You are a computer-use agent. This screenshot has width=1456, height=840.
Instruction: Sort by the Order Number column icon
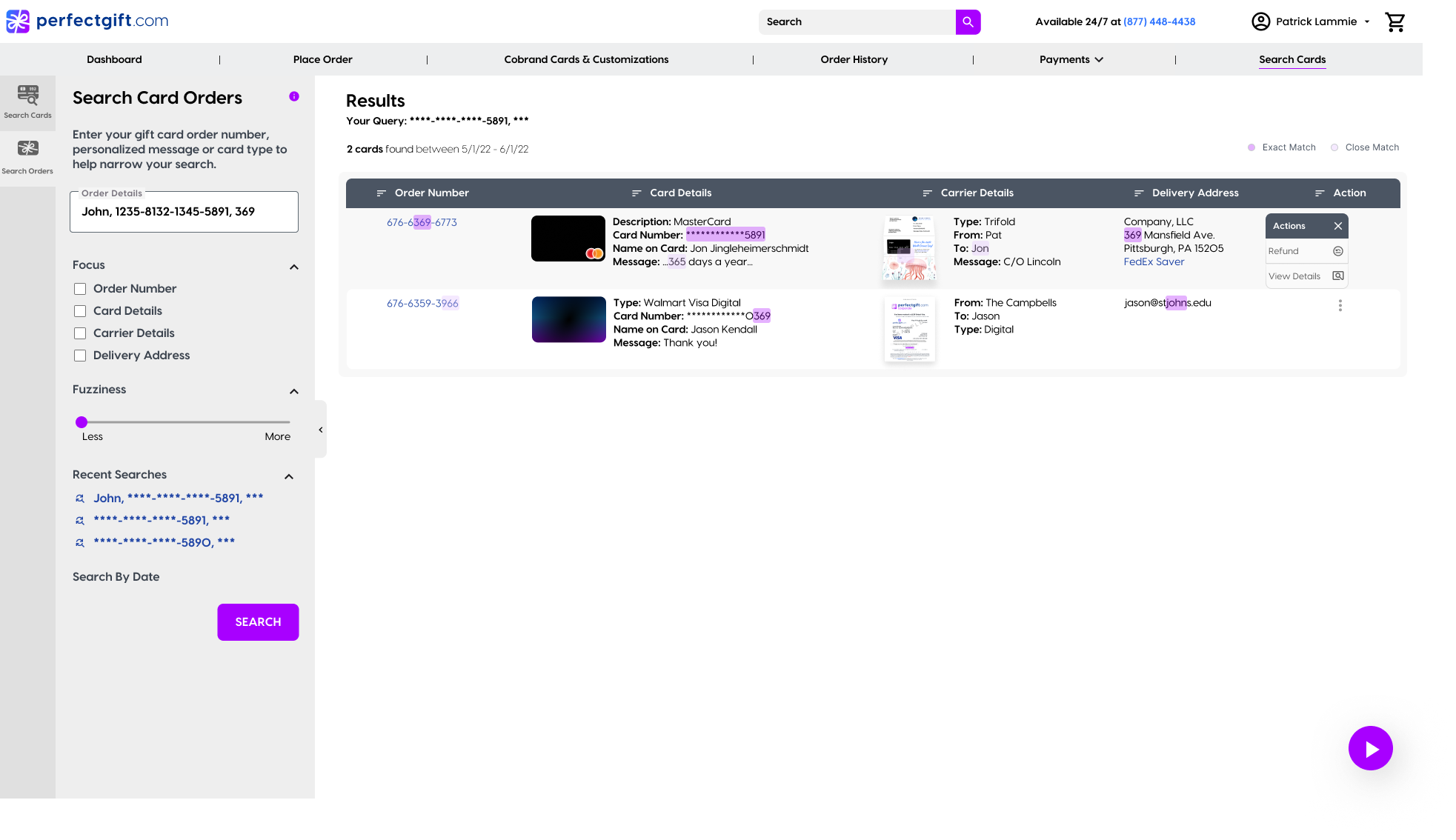point(382,193)
